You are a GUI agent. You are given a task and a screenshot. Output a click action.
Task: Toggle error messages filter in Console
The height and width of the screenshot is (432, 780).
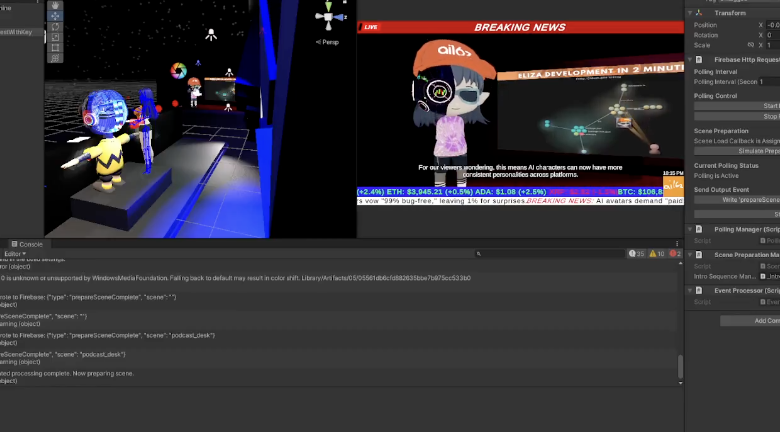675,254
